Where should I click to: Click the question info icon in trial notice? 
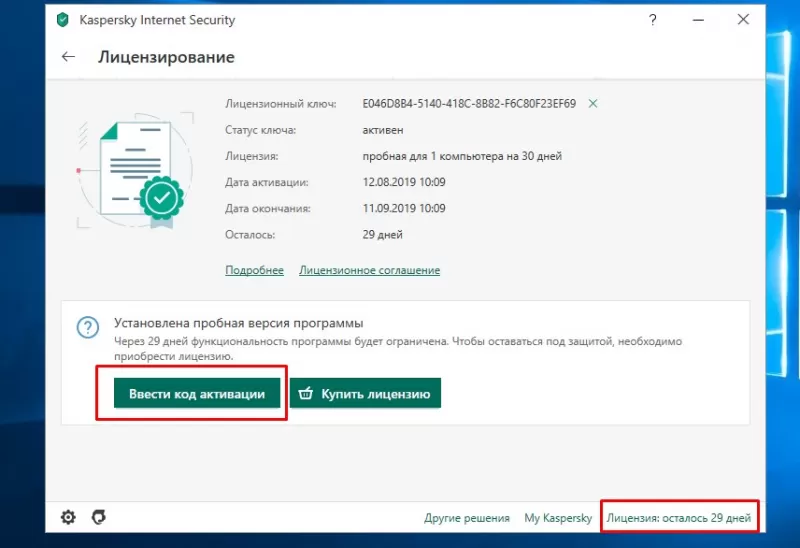(88, 328)
